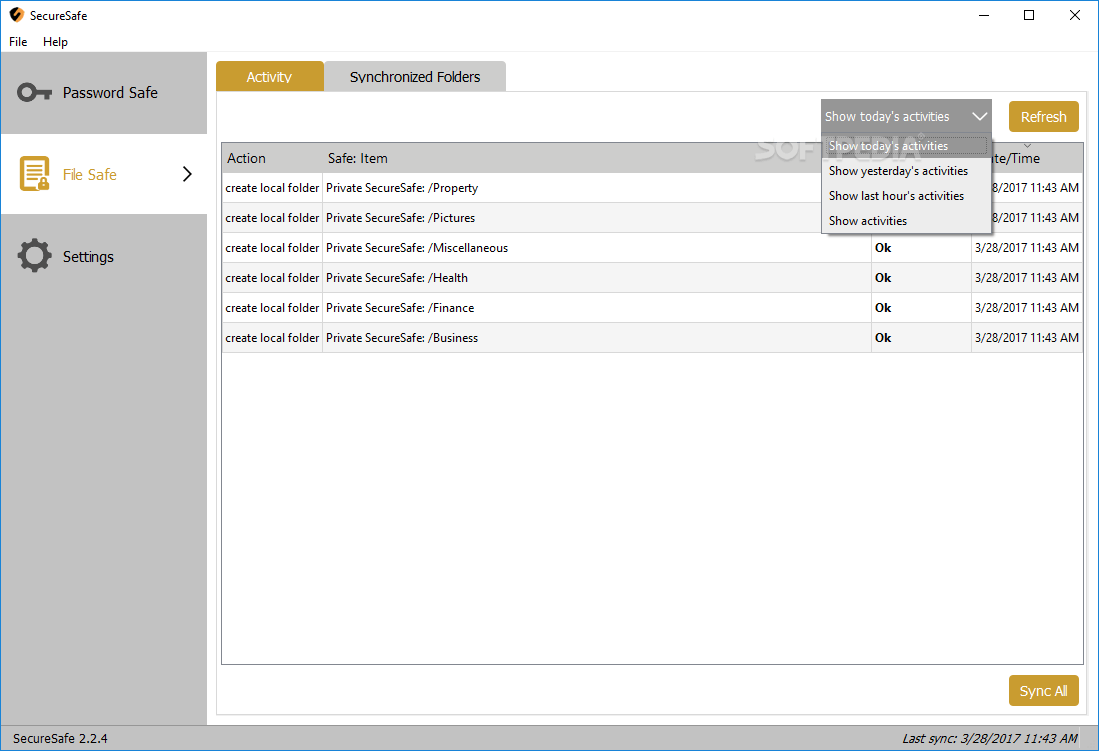Click the date/time in the Health row
This screenshot has width=1099, height=751.
click(x=1027, y=278)
